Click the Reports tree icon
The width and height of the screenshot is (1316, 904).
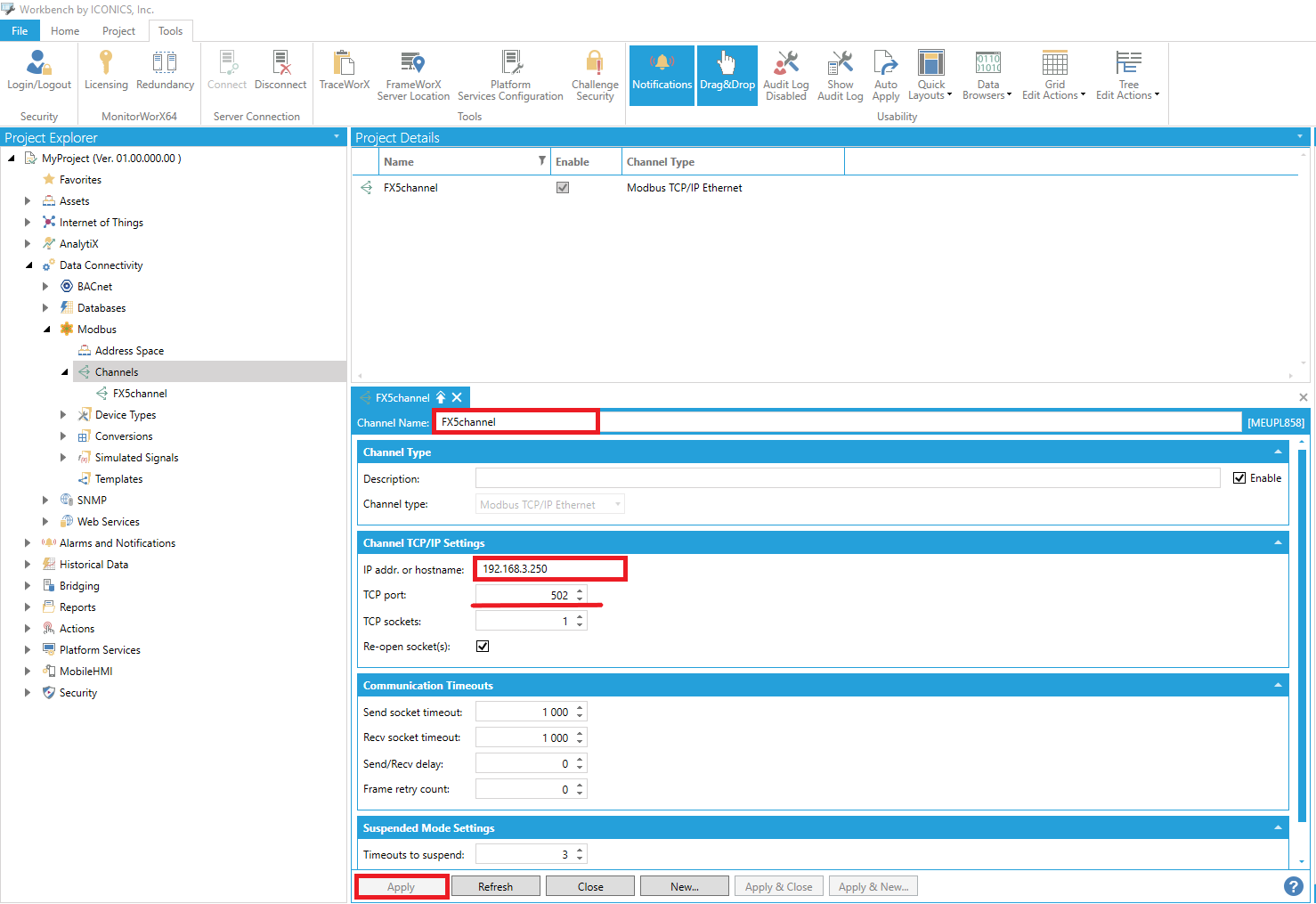click(x=49, y=607)
